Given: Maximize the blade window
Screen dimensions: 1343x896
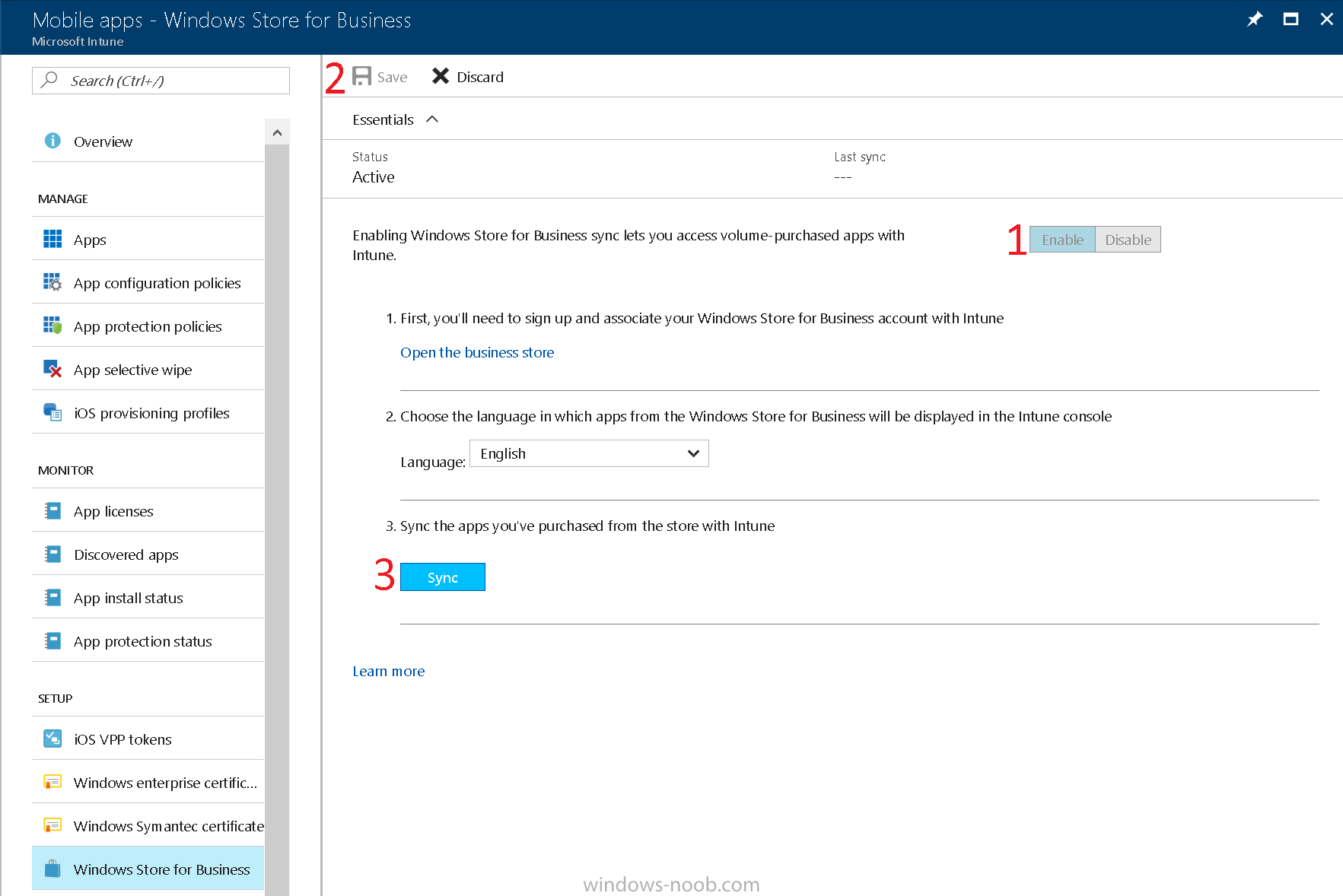Looking at the screenshot, I should 1290,19.
